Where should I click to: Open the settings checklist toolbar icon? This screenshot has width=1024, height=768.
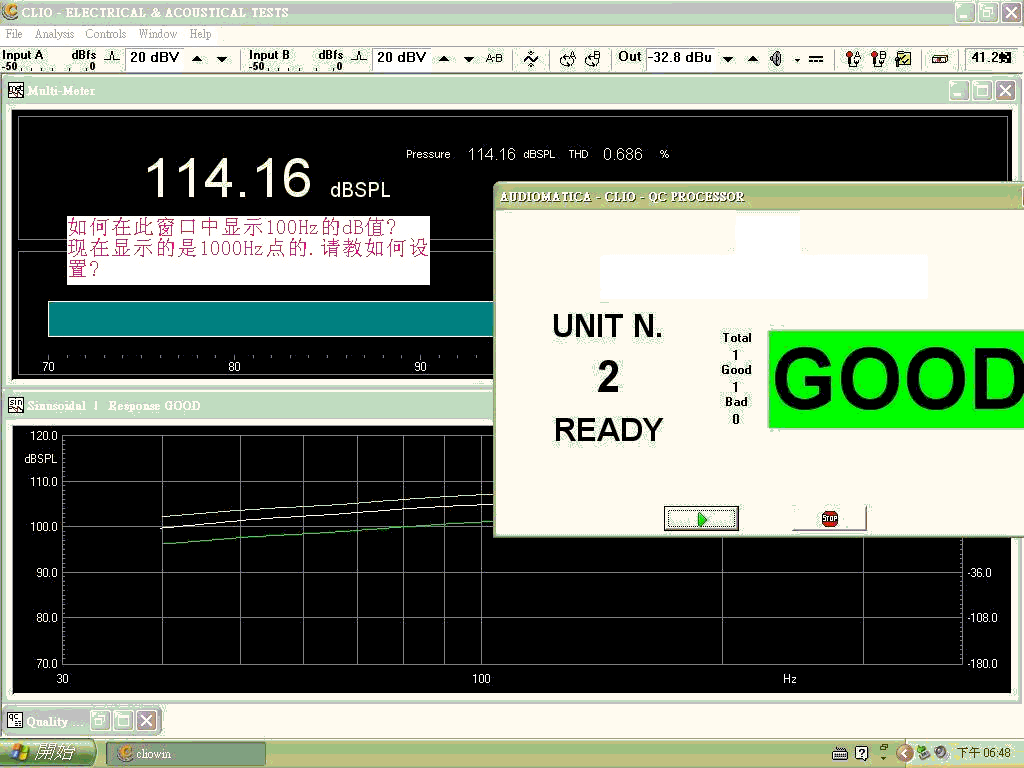pos(903,58)
